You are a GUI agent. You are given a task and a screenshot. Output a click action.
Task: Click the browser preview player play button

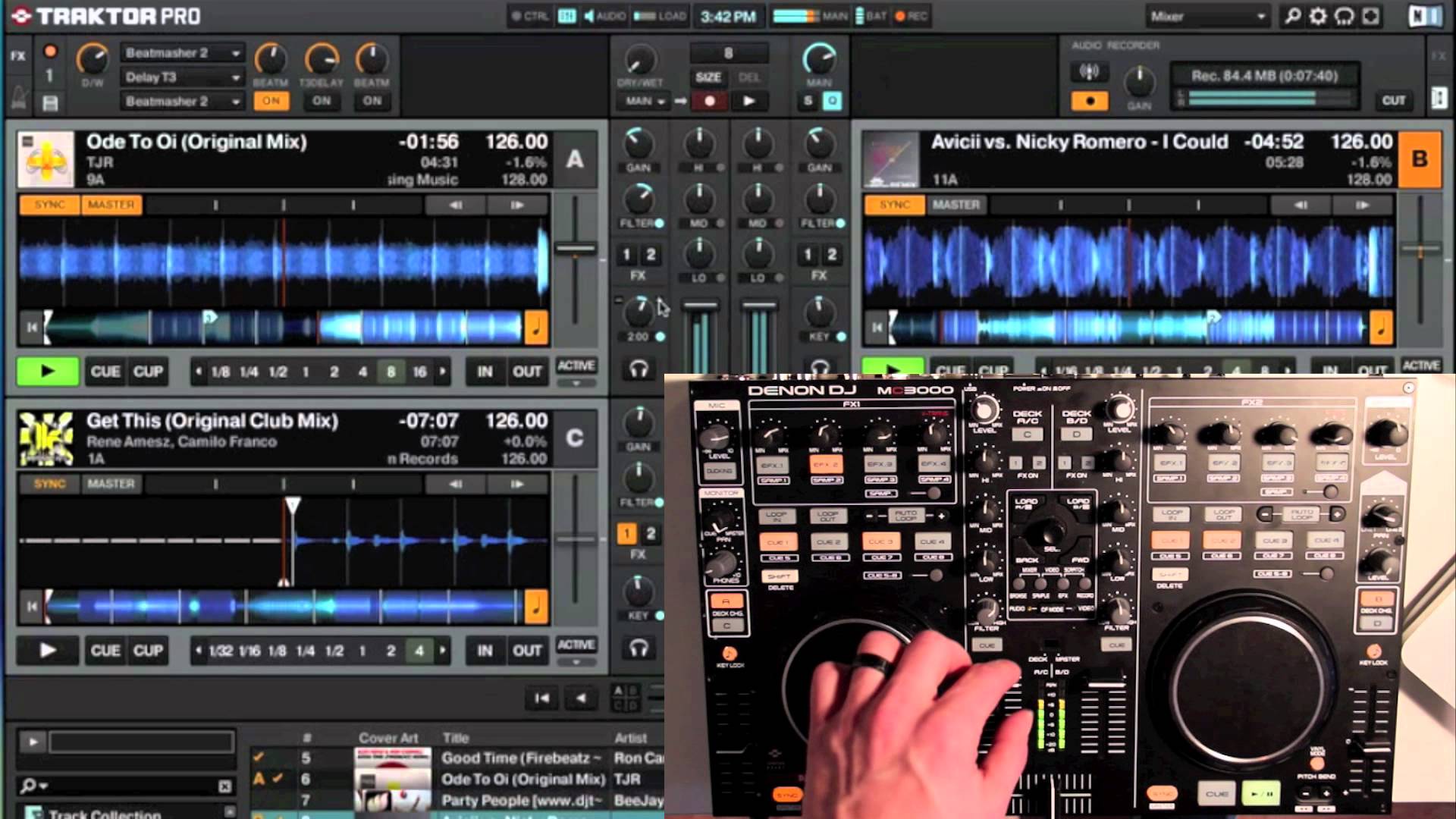pos(32,742)
